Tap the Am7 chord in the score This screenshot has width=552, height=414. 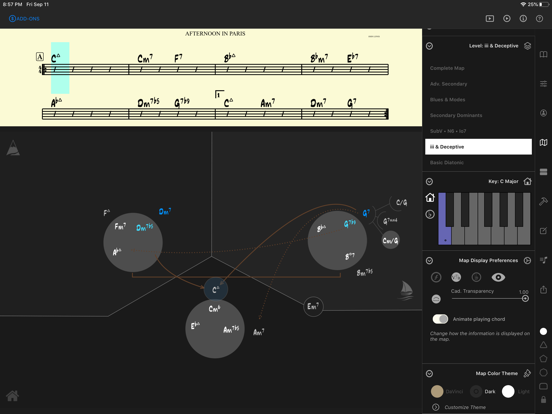coord(268,103)
